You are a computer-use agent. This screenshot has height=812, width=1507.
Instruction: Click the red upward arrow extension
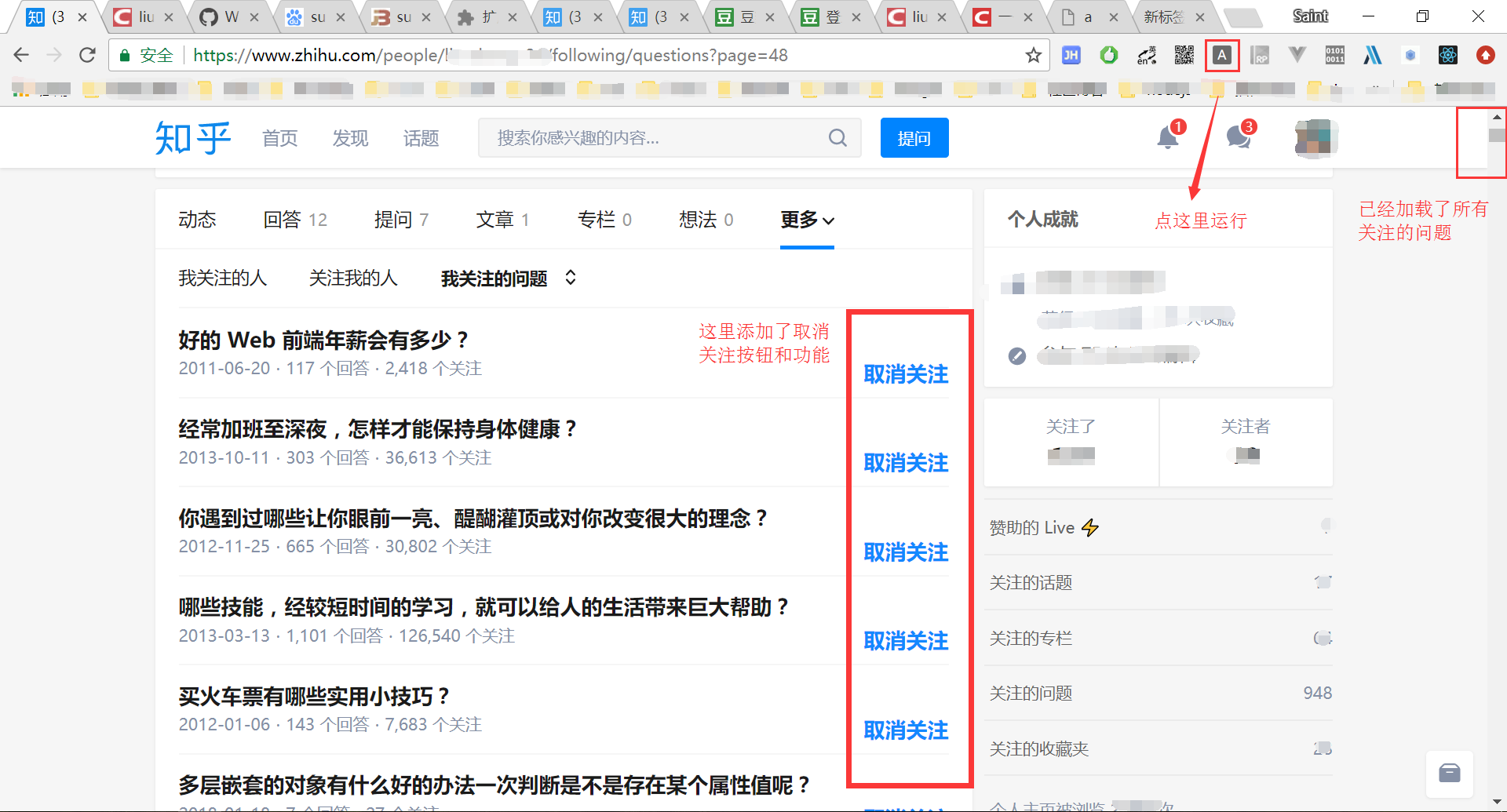pyautogui.click(x=1486, y=55)
